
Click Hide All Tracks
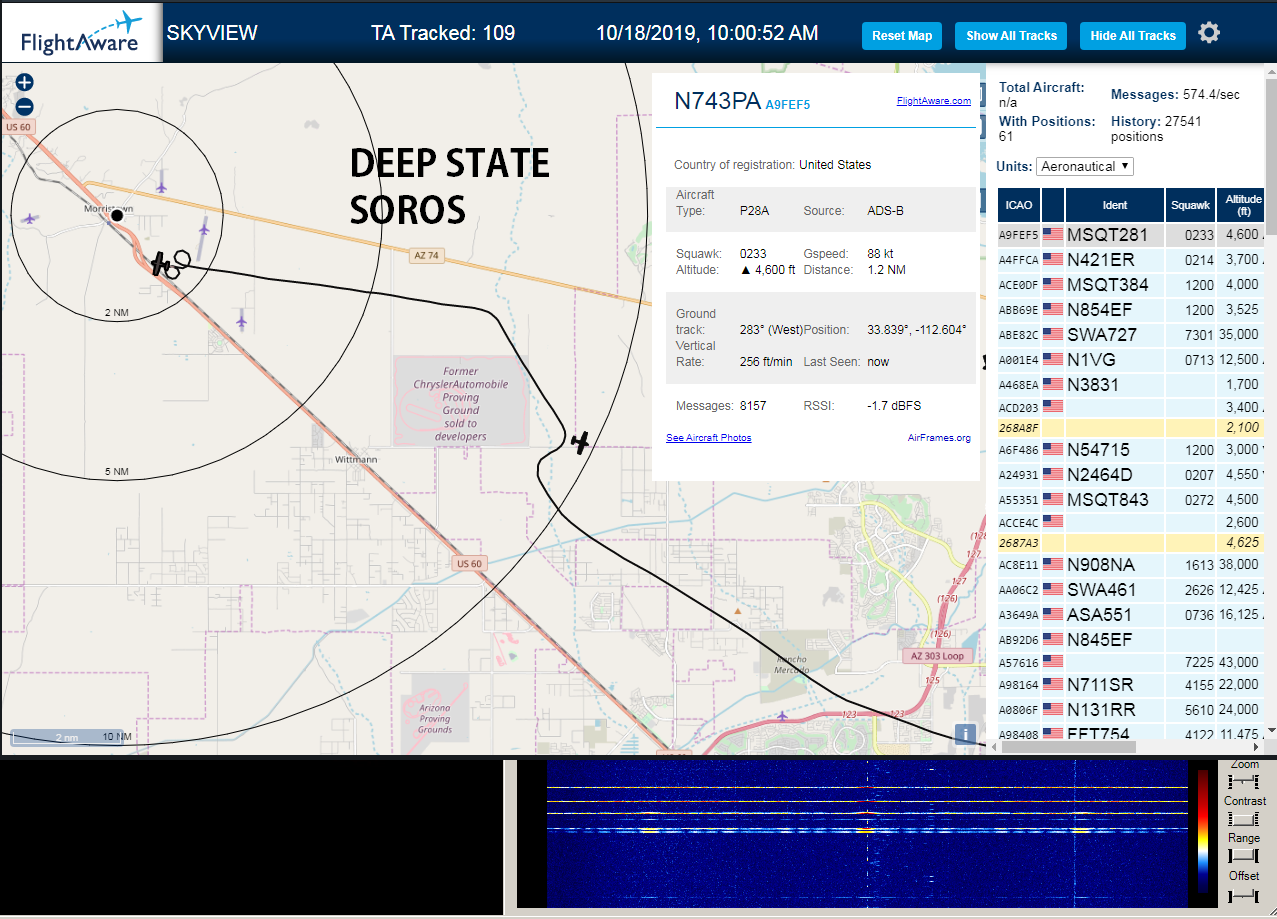[x=1133, y=36]
